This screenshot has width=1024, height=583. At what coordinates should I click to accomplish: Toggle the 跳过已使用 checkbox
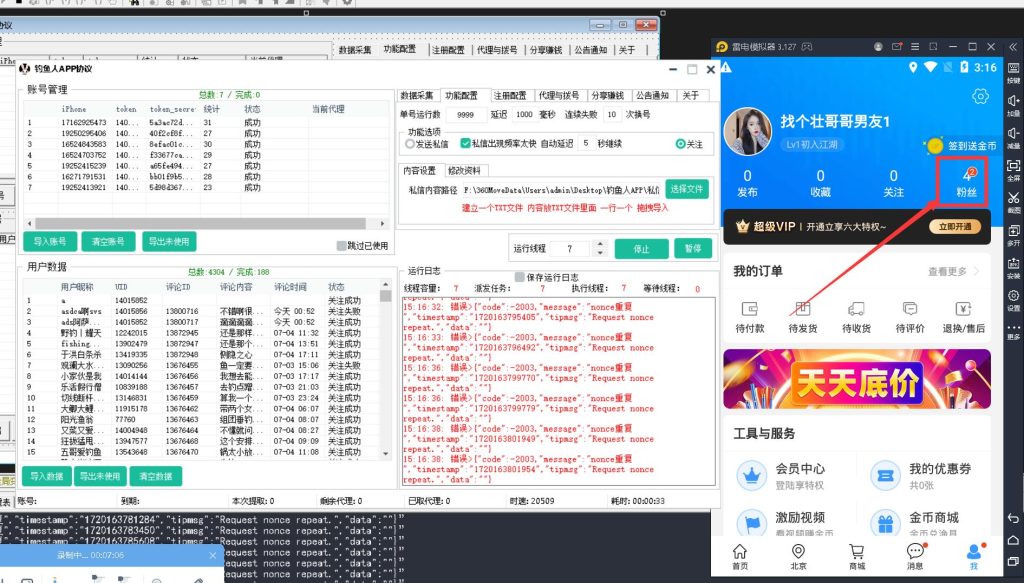341,245
